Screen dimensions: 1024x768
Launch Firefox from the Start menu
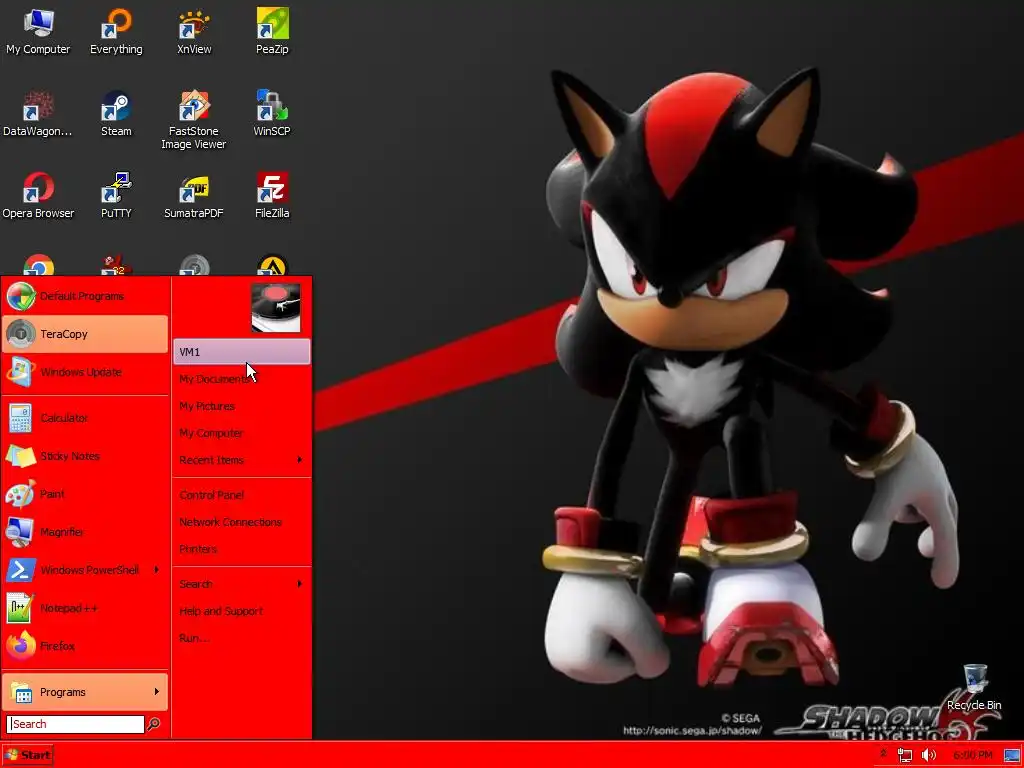[85, 647]
